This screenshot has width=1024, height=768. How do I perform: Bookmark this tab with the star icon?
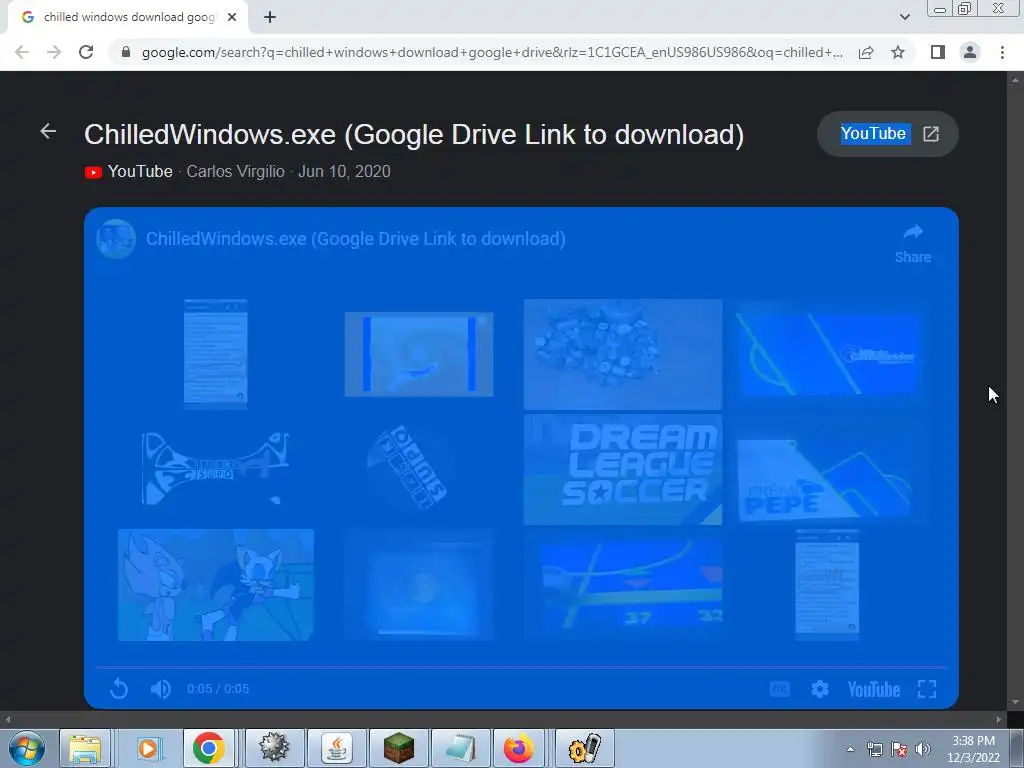coord(898,52)
